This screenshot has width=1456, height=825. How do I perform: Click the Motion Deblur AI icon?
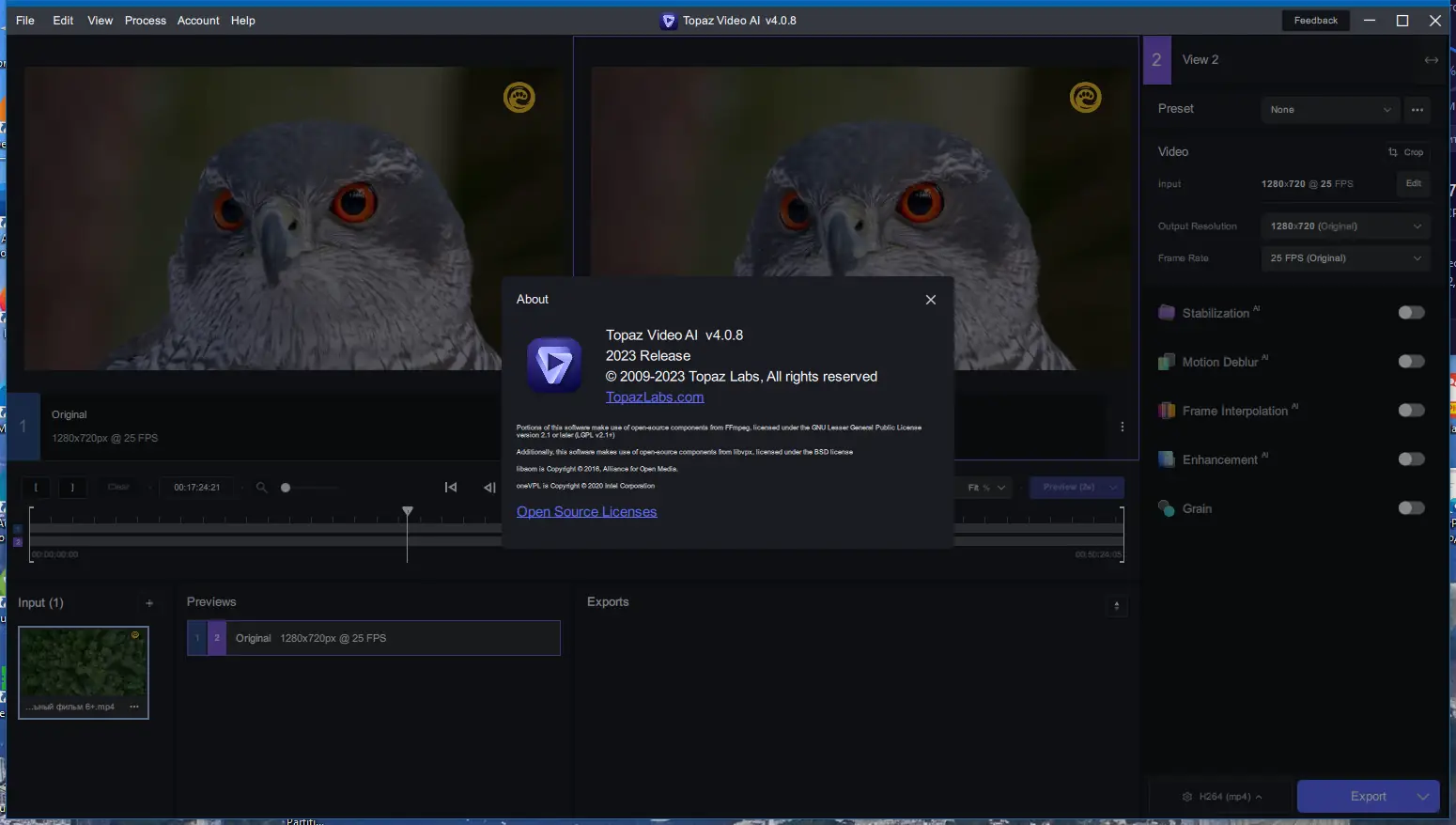(x=1167, y=361)
